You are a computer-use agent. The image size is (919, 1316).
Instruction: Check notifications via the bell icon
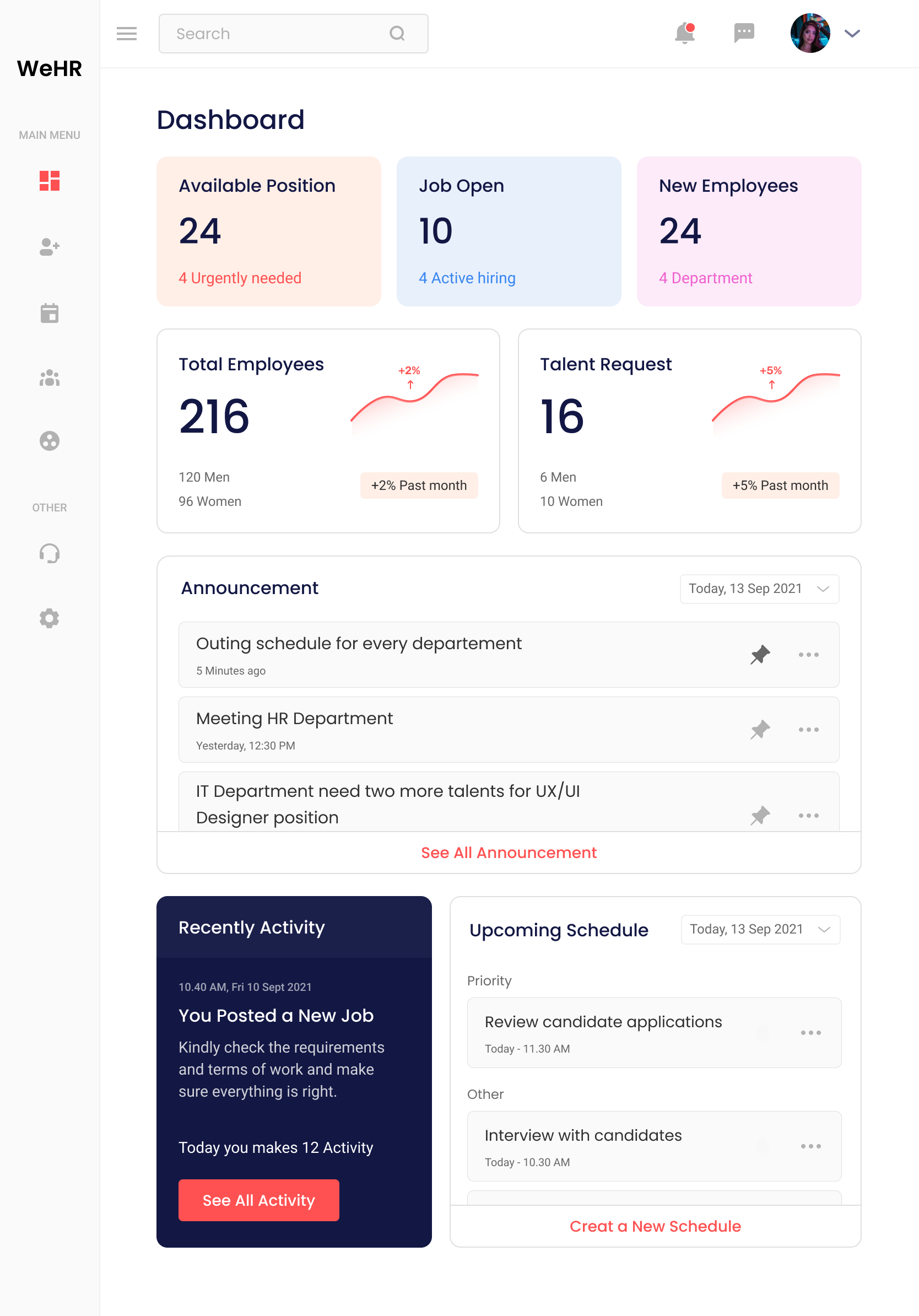tap(685, 33)
